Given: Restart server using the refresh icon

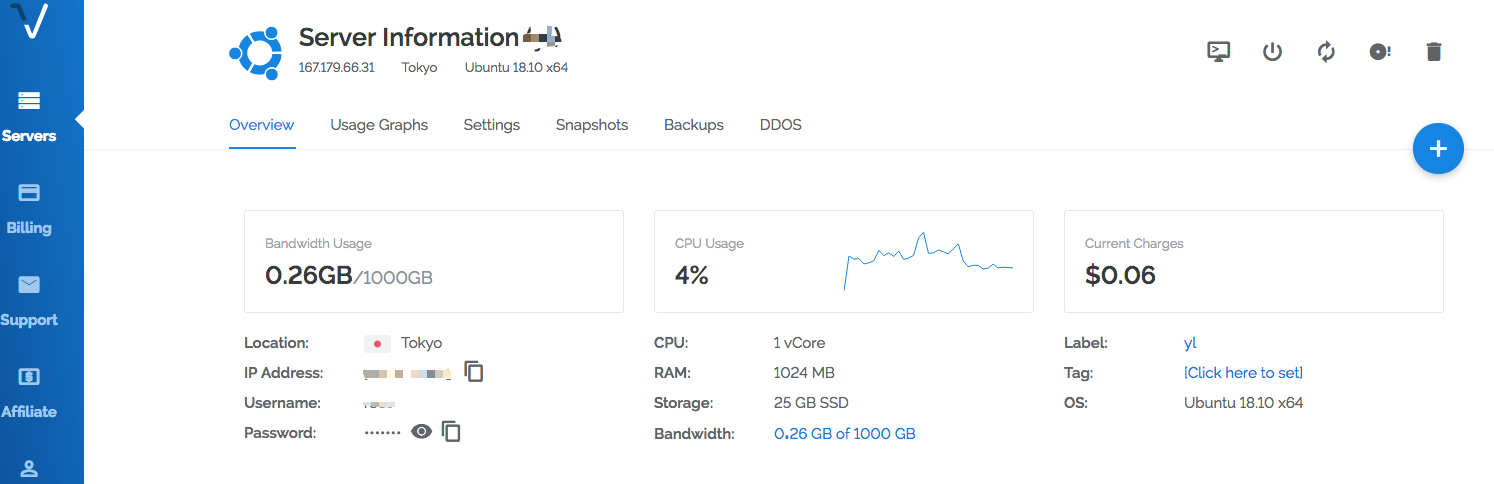Looking at the screenshot, I should (1326, 52).
